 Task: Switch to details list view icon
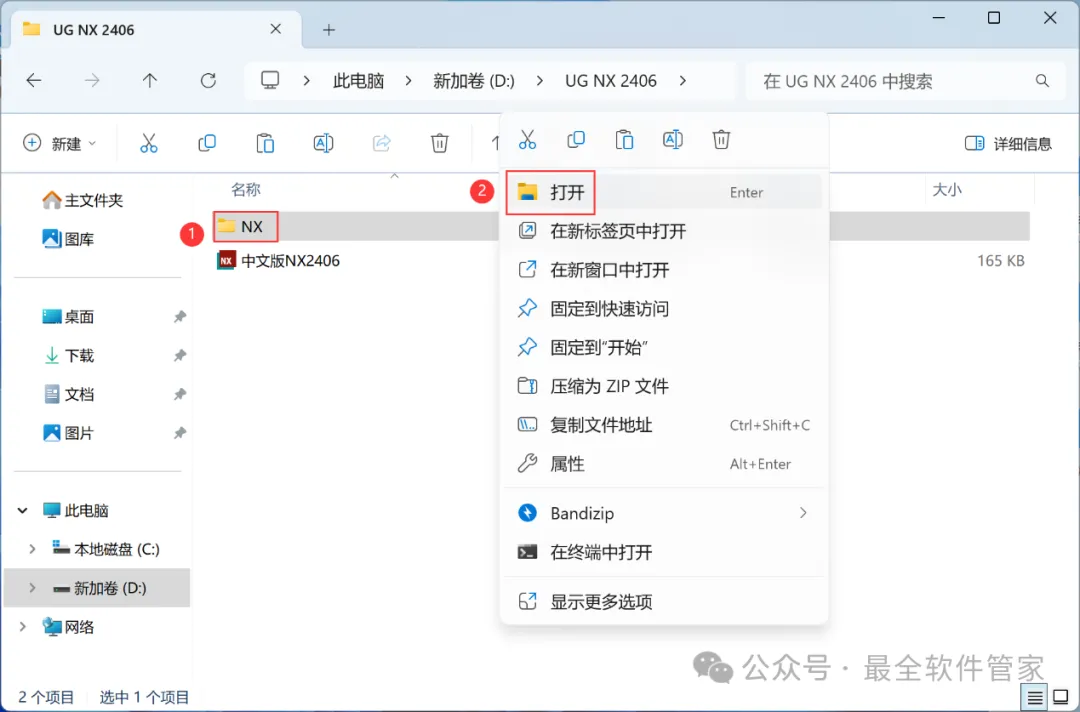click(x=1035, y=698)
